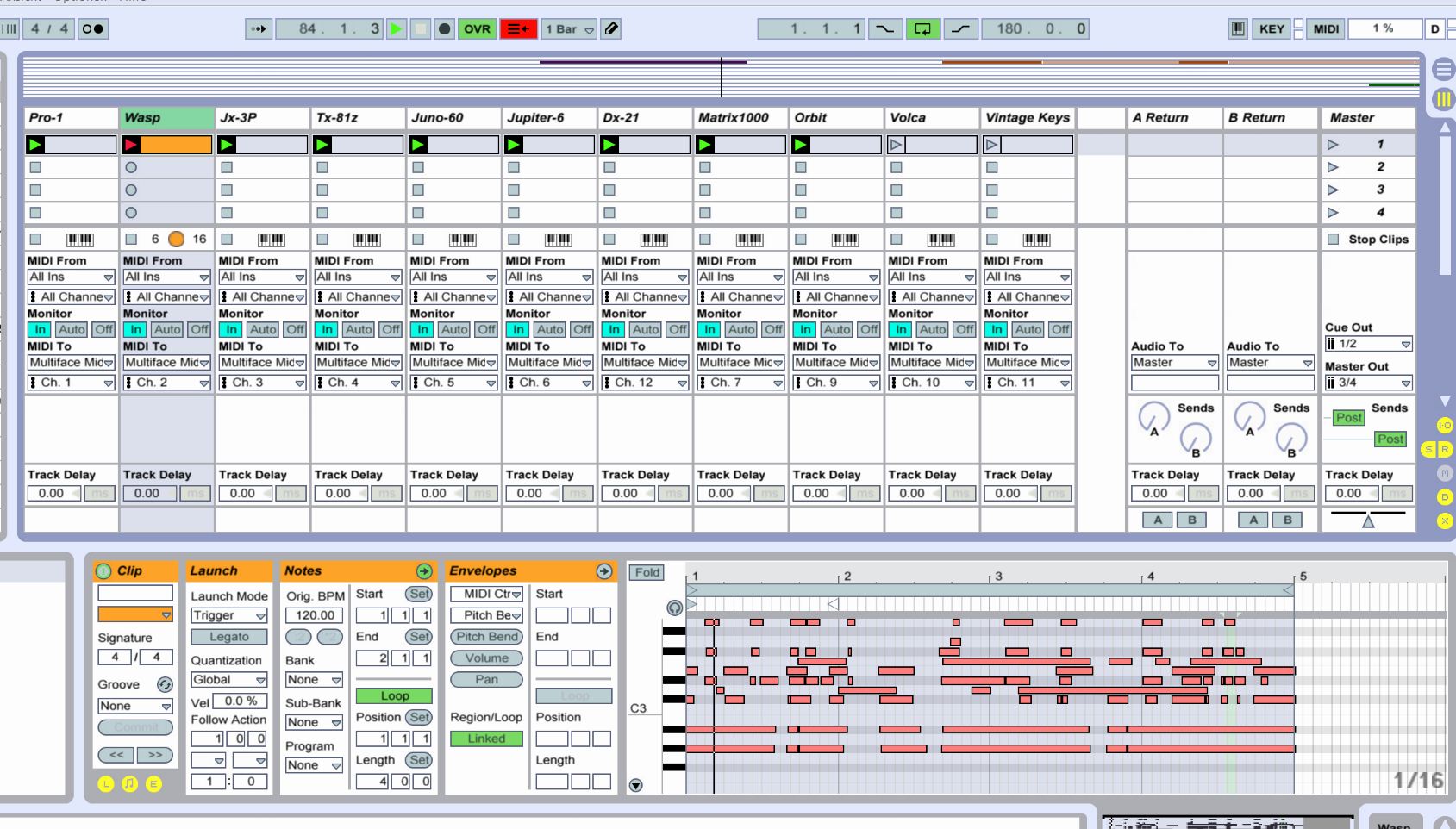Select the Master track title
Screen dimensions: 1456x829
[1369, 118]
